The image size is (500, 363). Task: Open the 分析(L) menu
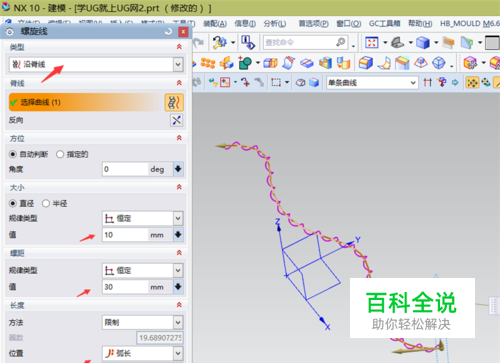pos(275,24)
